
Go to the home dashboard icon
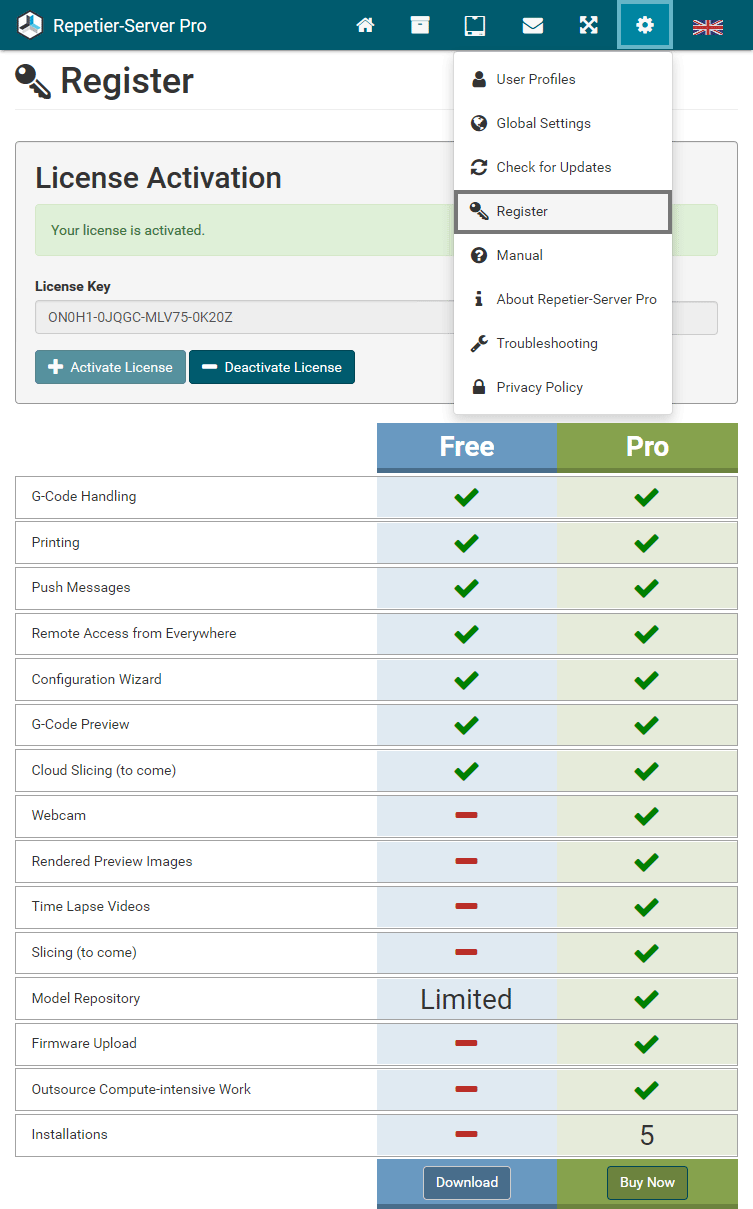pos(365,25)
